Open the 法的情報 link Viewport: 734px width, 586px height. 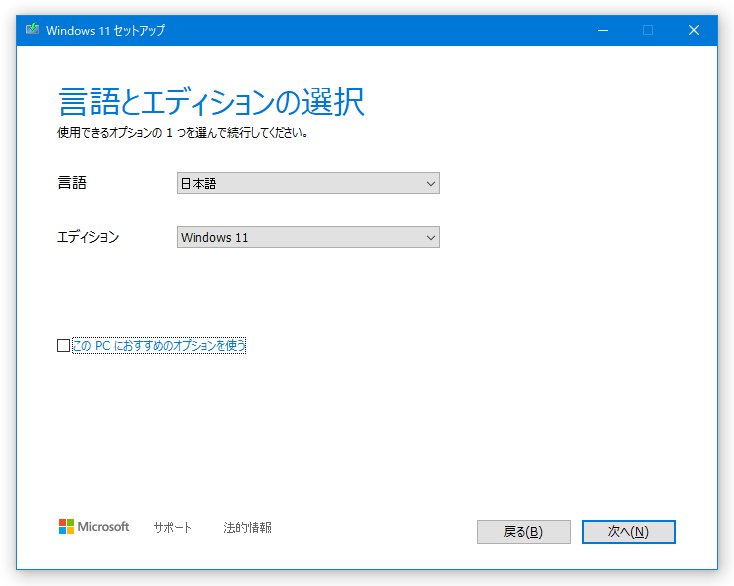247,527
